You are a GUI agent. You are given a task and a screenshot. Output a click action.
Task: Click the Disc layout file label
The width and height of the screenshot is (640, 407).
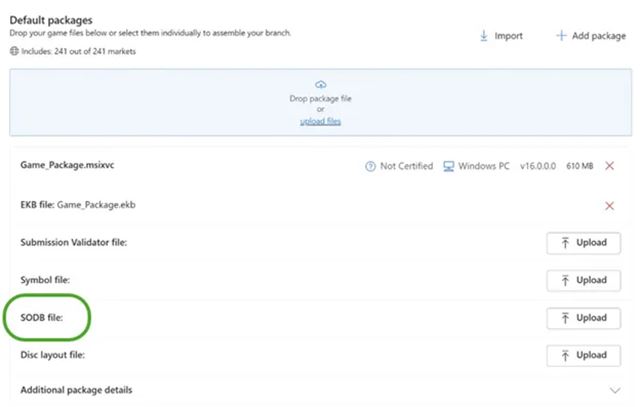53,355
